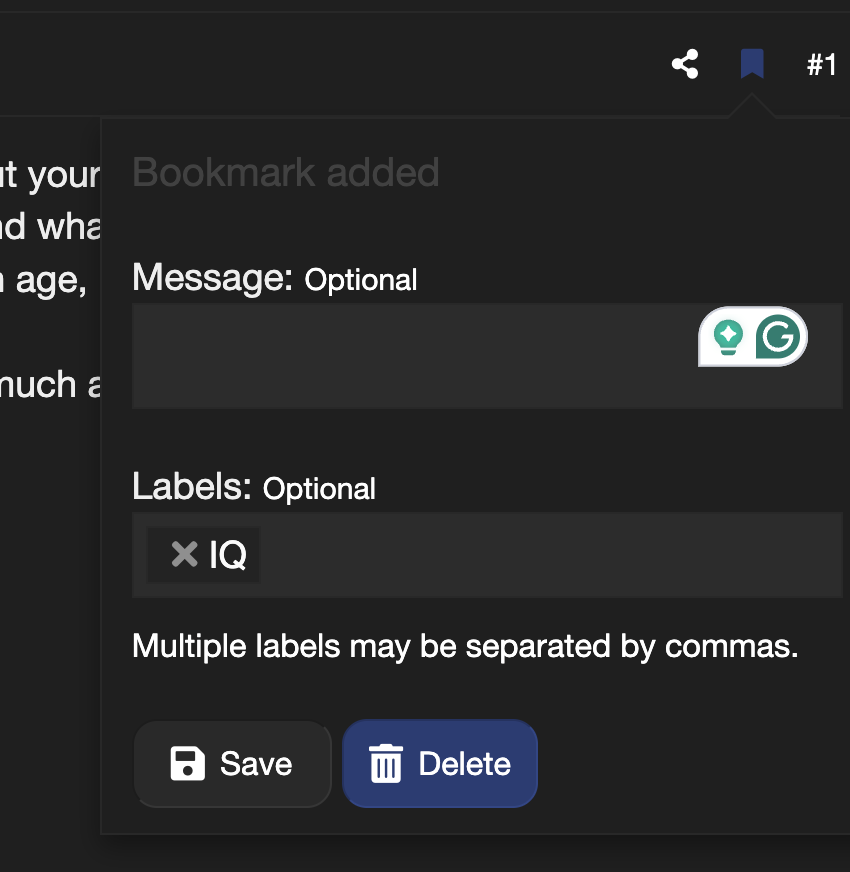The image size is (850, 872).
Task: Remove the IQ label using X
Action: click(x=184, y=554)
